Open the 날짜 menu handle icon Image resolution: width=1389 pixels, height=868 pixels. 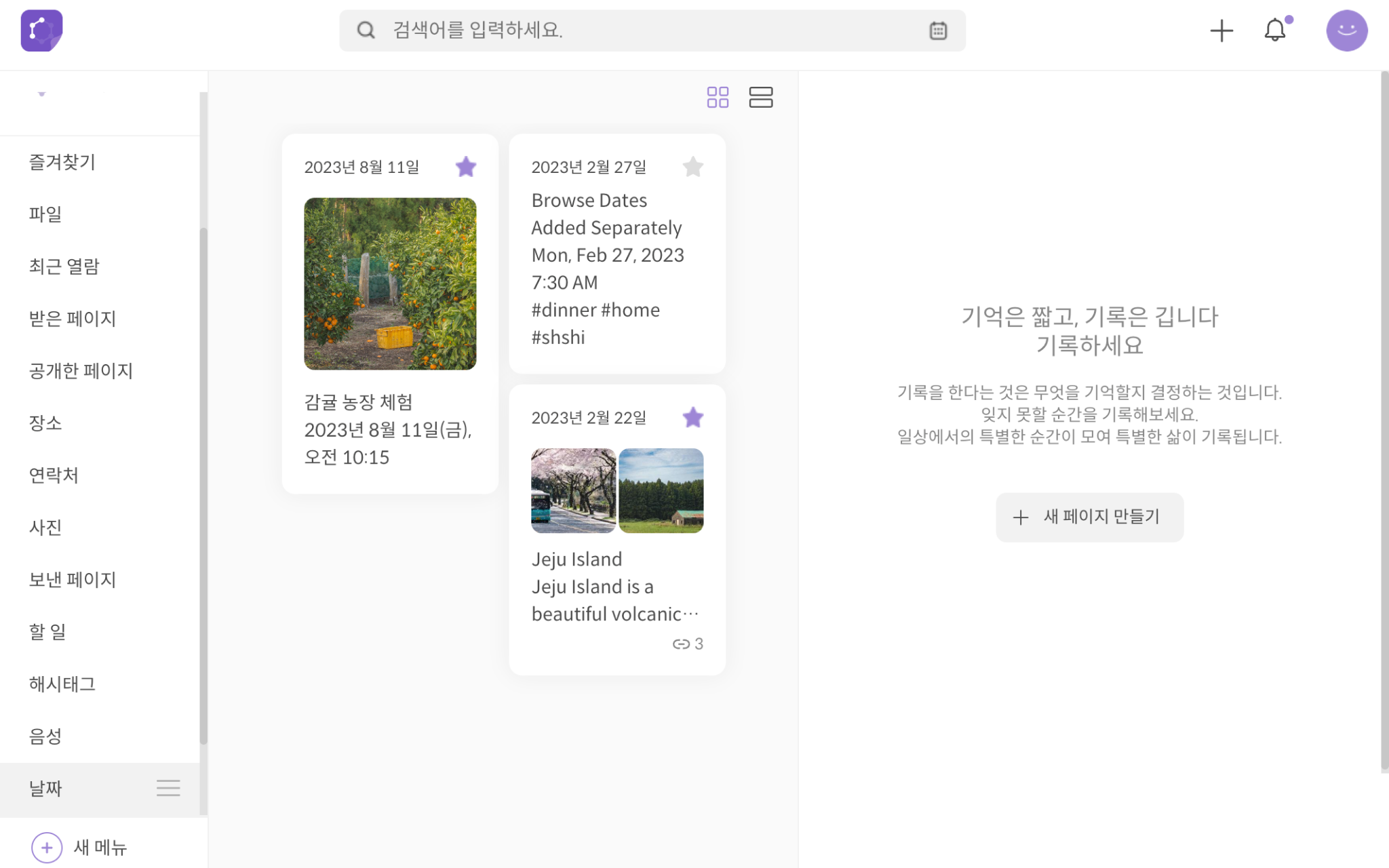(168, 788)
